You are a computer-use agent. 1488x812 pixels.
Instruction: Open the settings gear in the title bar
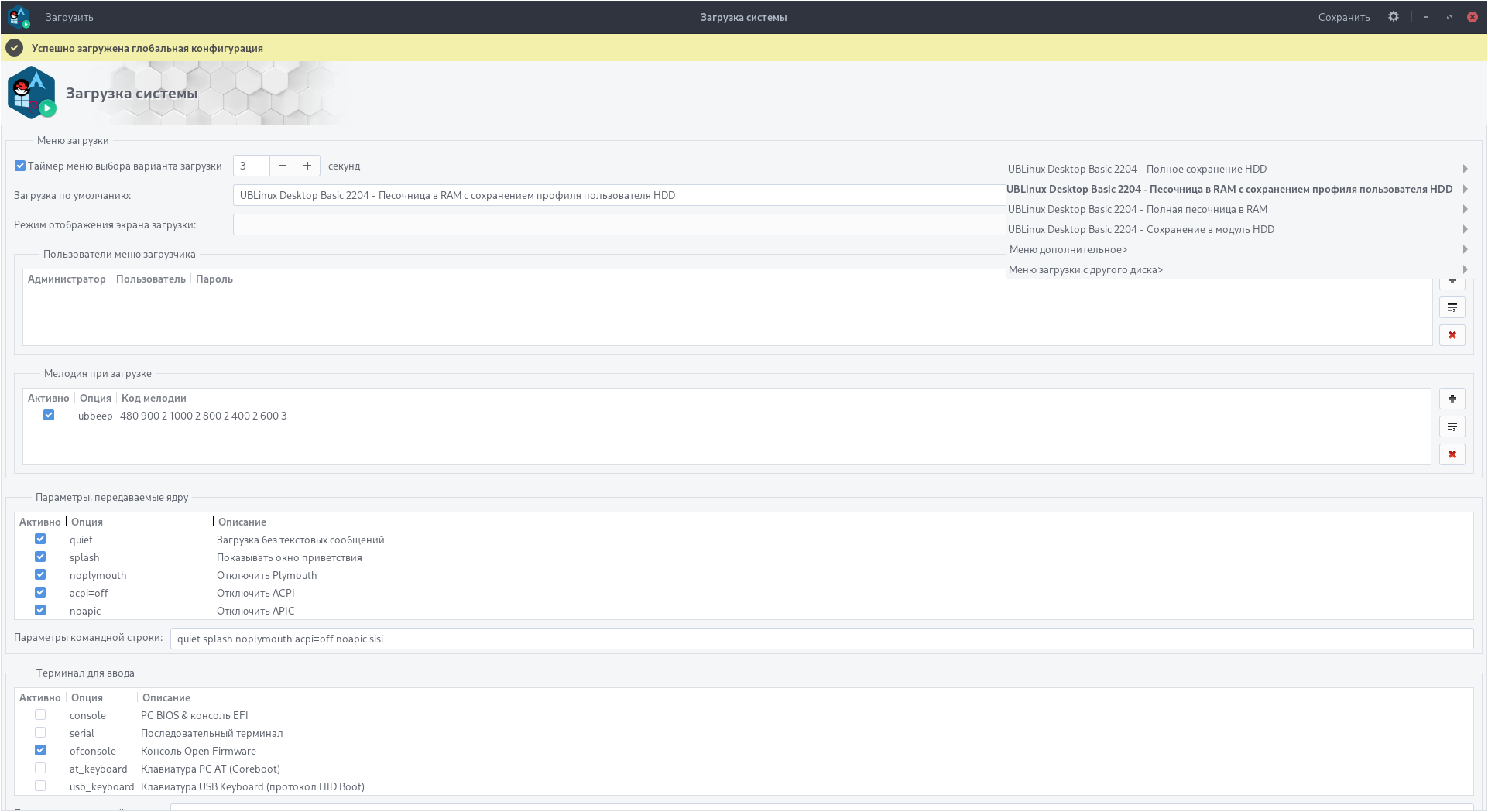pos(1394,16)
